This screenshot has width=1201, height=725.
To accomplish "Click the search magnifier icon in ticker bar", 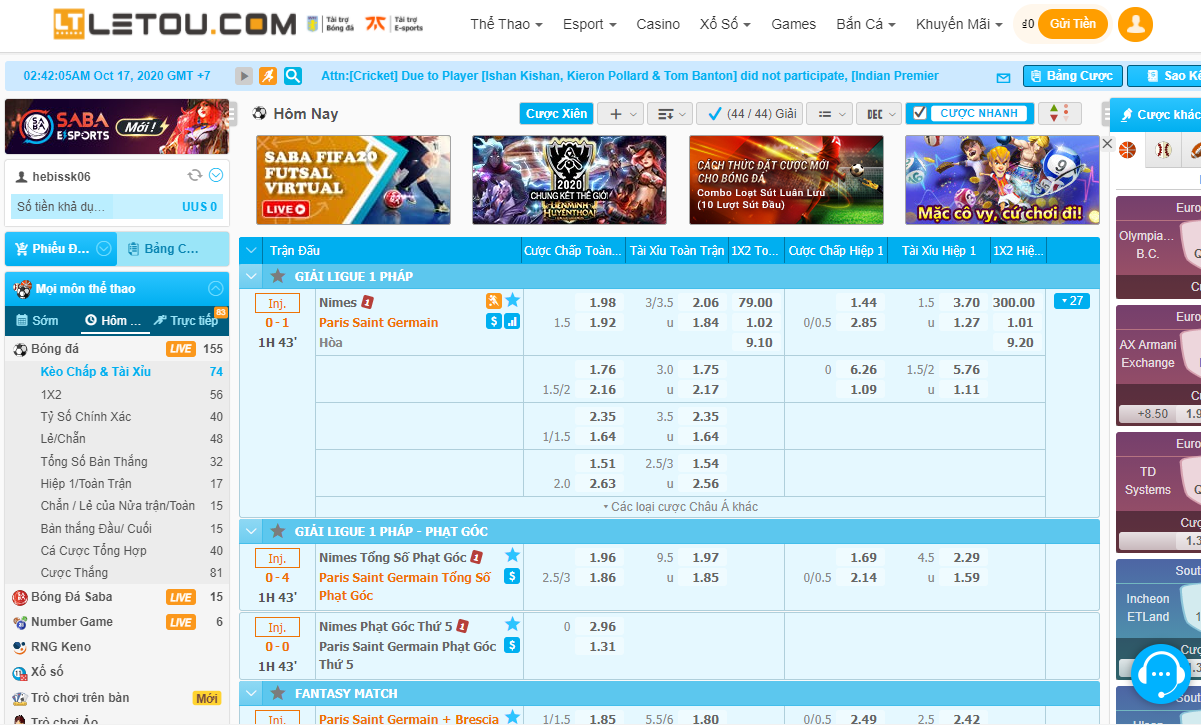I will click(x=293, y=76).
